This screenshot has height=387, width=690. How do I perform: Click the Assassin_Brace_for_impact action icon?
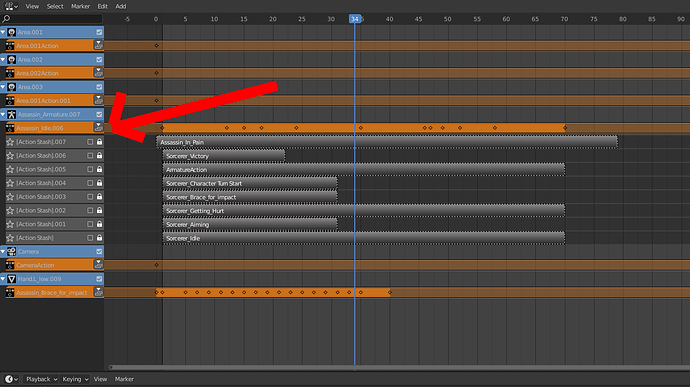(10, 292)
